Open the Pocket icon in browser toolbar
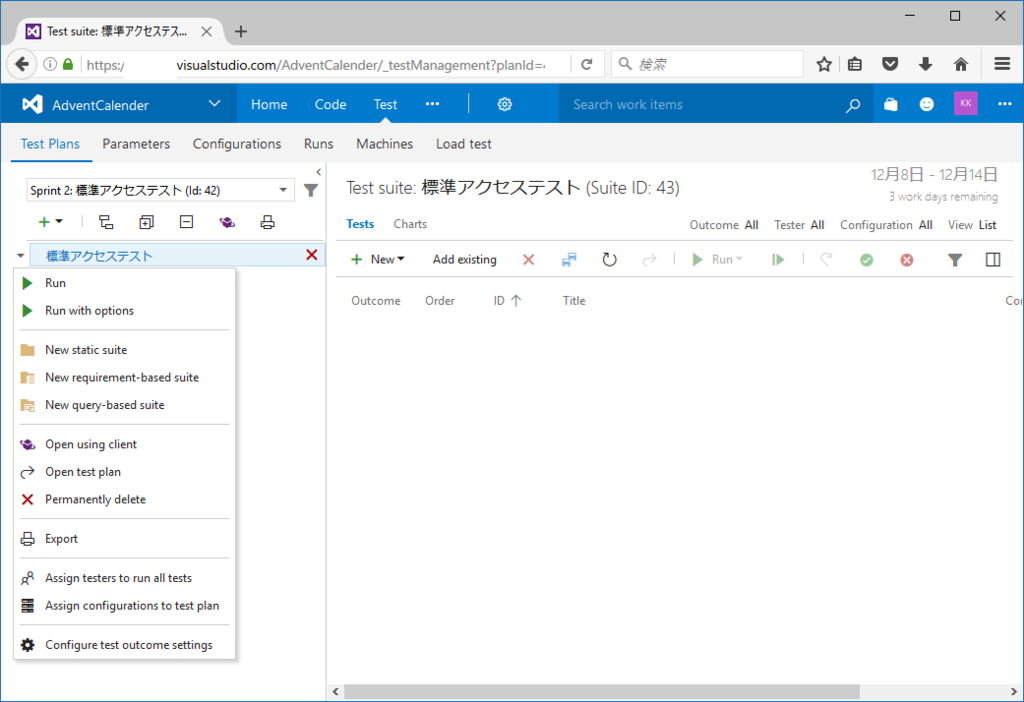Image resolution: width=1024 pixels, height=702 pixels. (890, 64)
